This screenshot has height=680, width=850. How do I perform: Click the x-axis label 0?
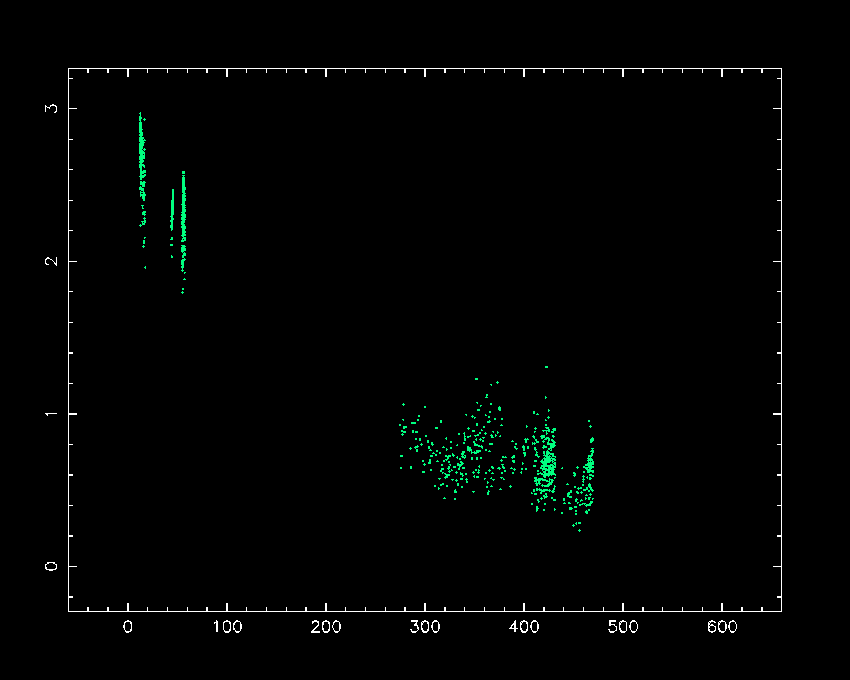pyautogui.click(x=128, y=627)
